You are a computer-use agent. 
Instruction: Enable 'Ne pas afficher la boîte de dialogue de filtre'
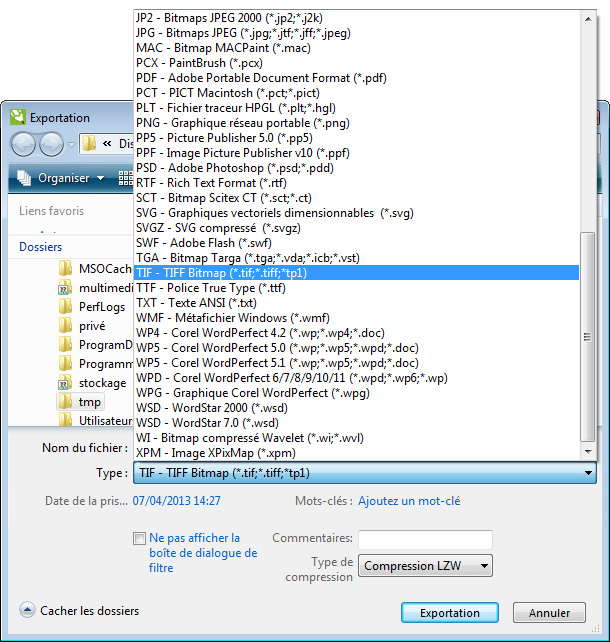click(140, 539)
